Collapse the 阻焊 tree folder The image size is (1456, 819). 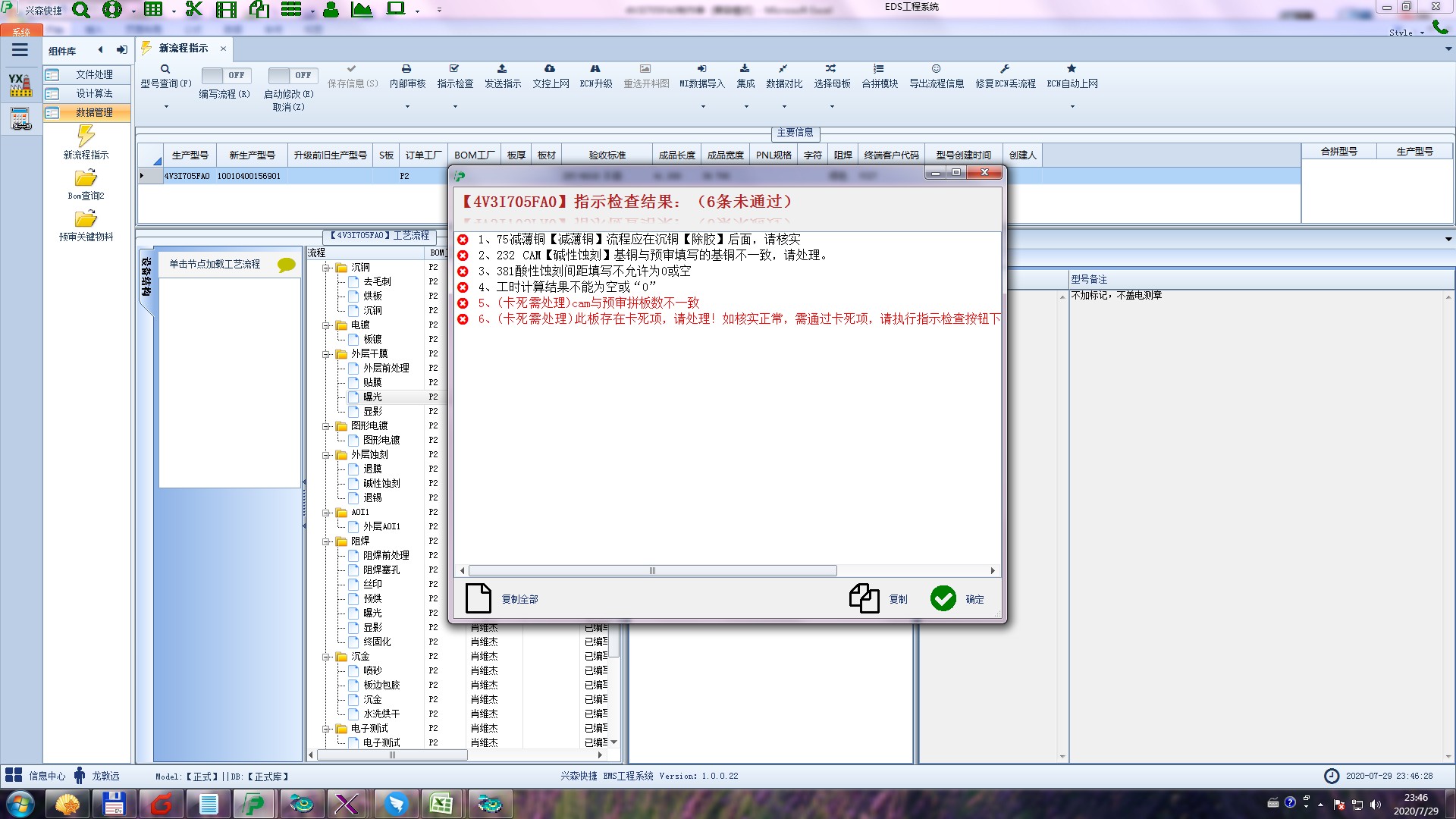click(x=326, y=541)
